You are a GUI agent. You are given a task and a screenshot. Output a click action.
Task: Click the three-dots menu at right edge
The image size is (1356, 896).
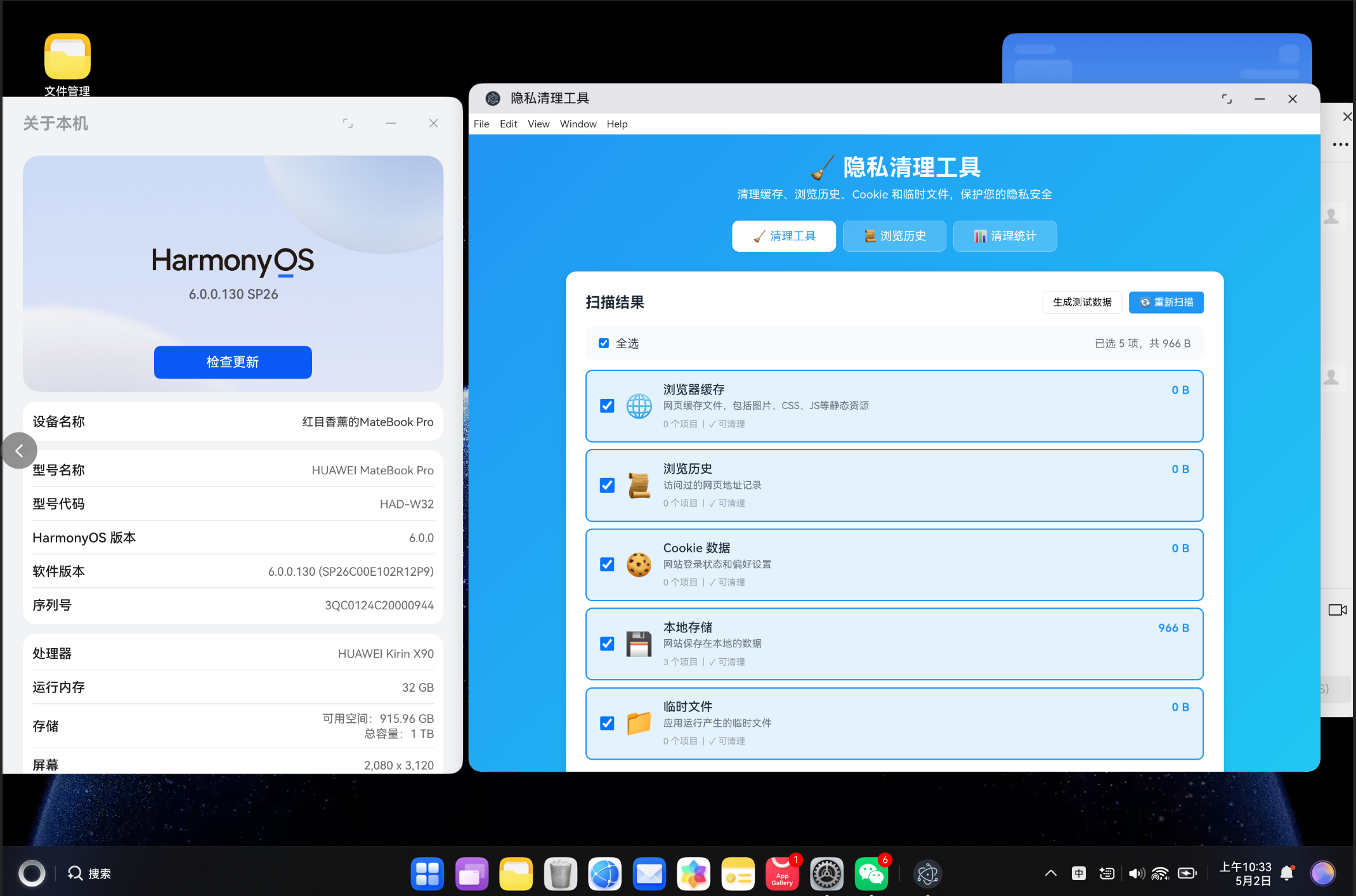[1340, 145]
